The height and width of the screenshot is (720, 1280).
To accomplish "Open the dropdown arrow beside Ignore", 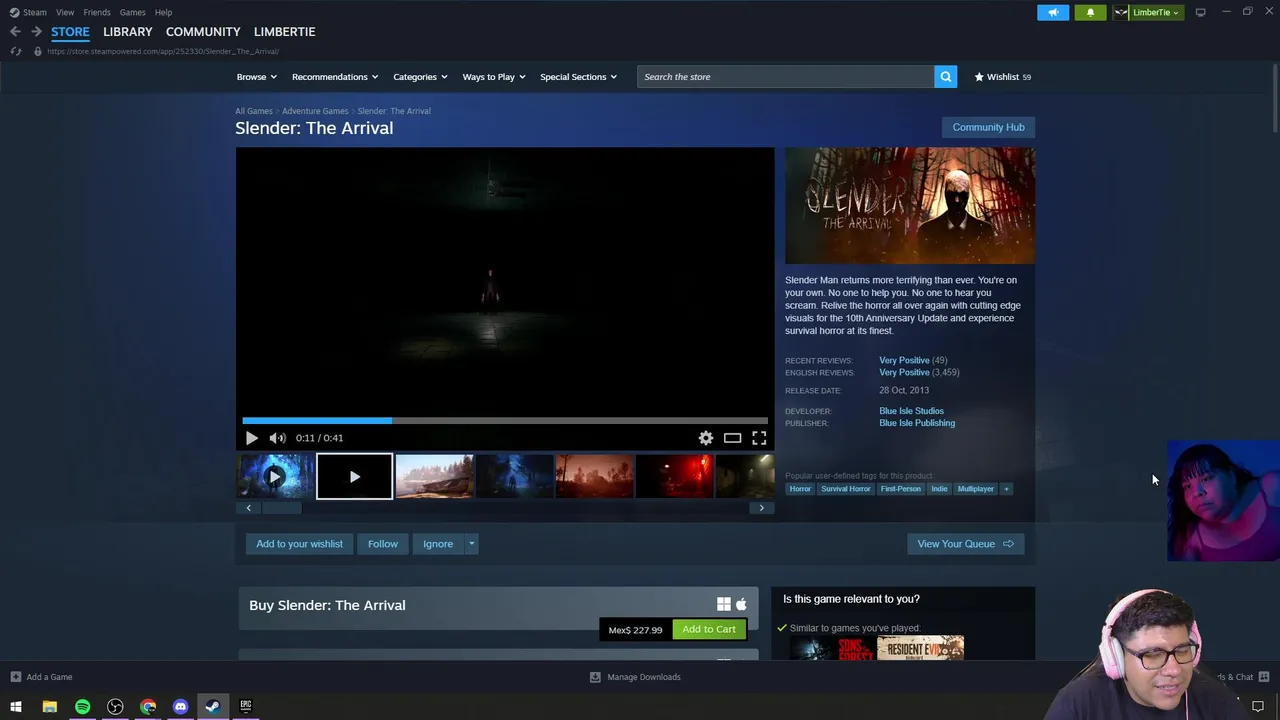I will pyautogui.click(x=471, y=544).
